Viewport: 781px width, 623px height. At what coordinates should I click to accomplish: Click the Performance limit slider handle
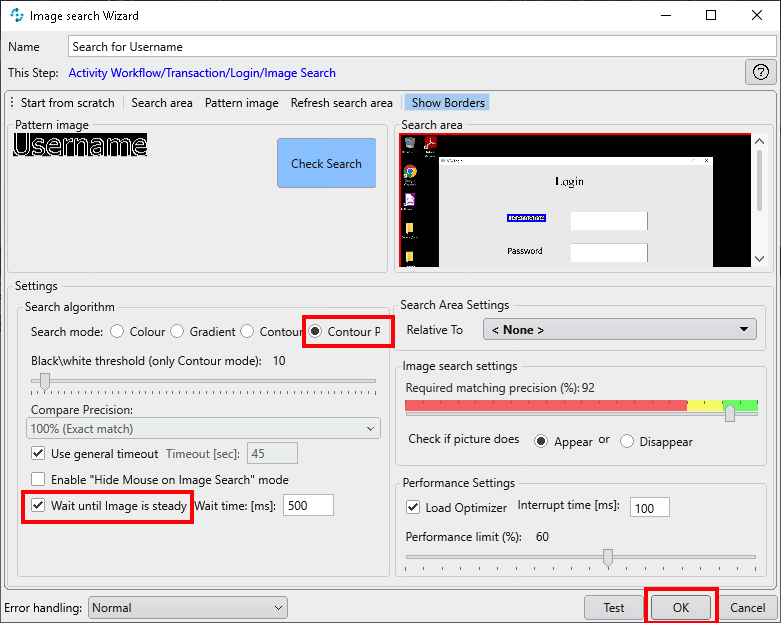click(607, 557)
